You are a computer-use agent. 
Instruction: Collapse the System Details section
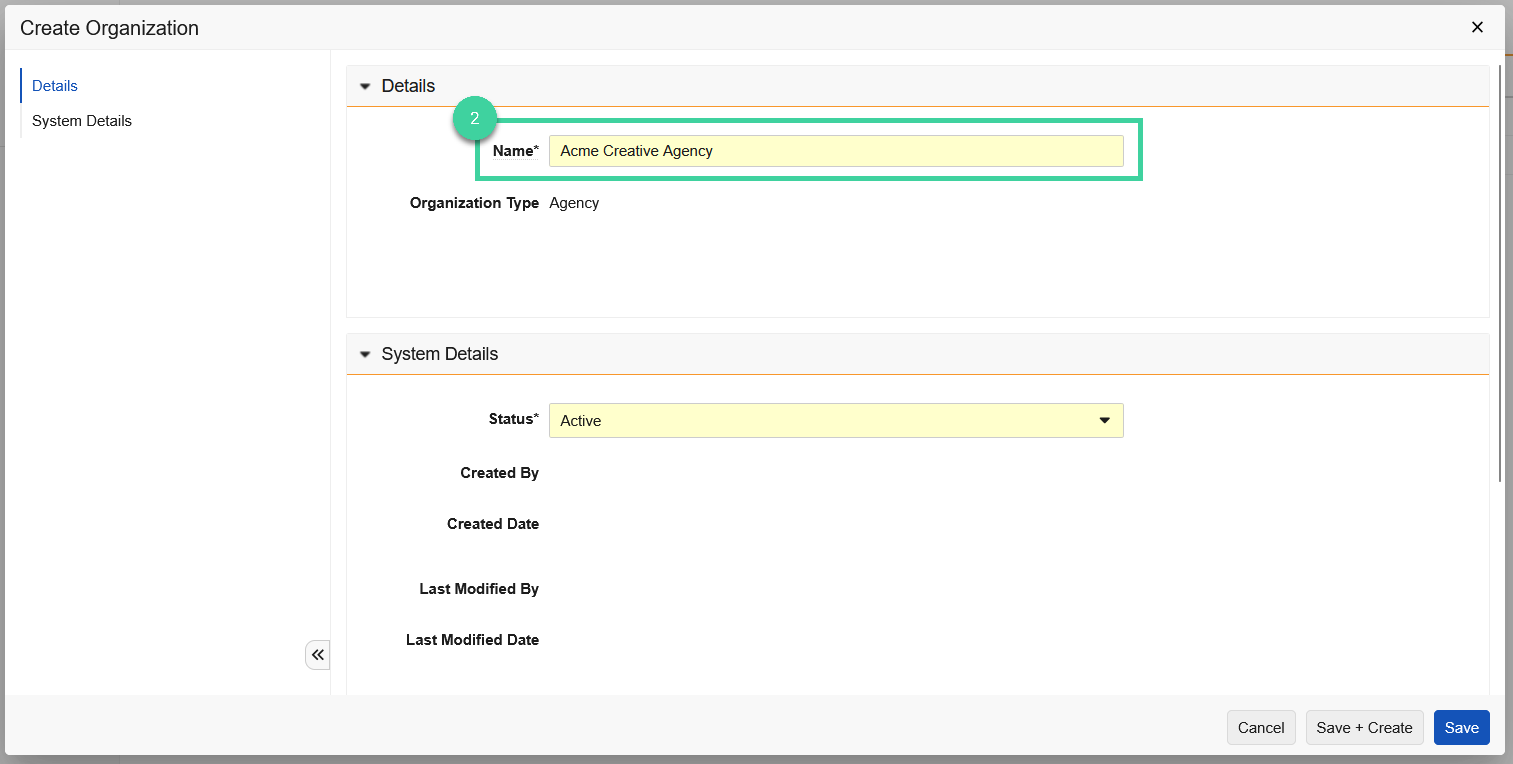(365, 354)
